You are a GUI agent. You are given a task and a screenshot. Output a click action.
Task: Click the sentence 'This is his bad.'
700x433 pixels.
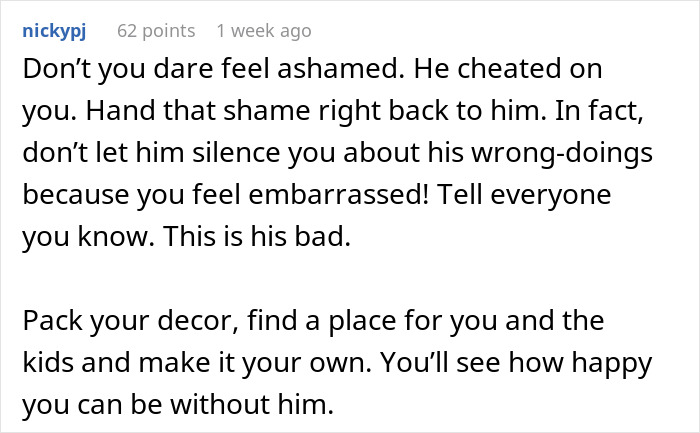click(x=257, y=237)
